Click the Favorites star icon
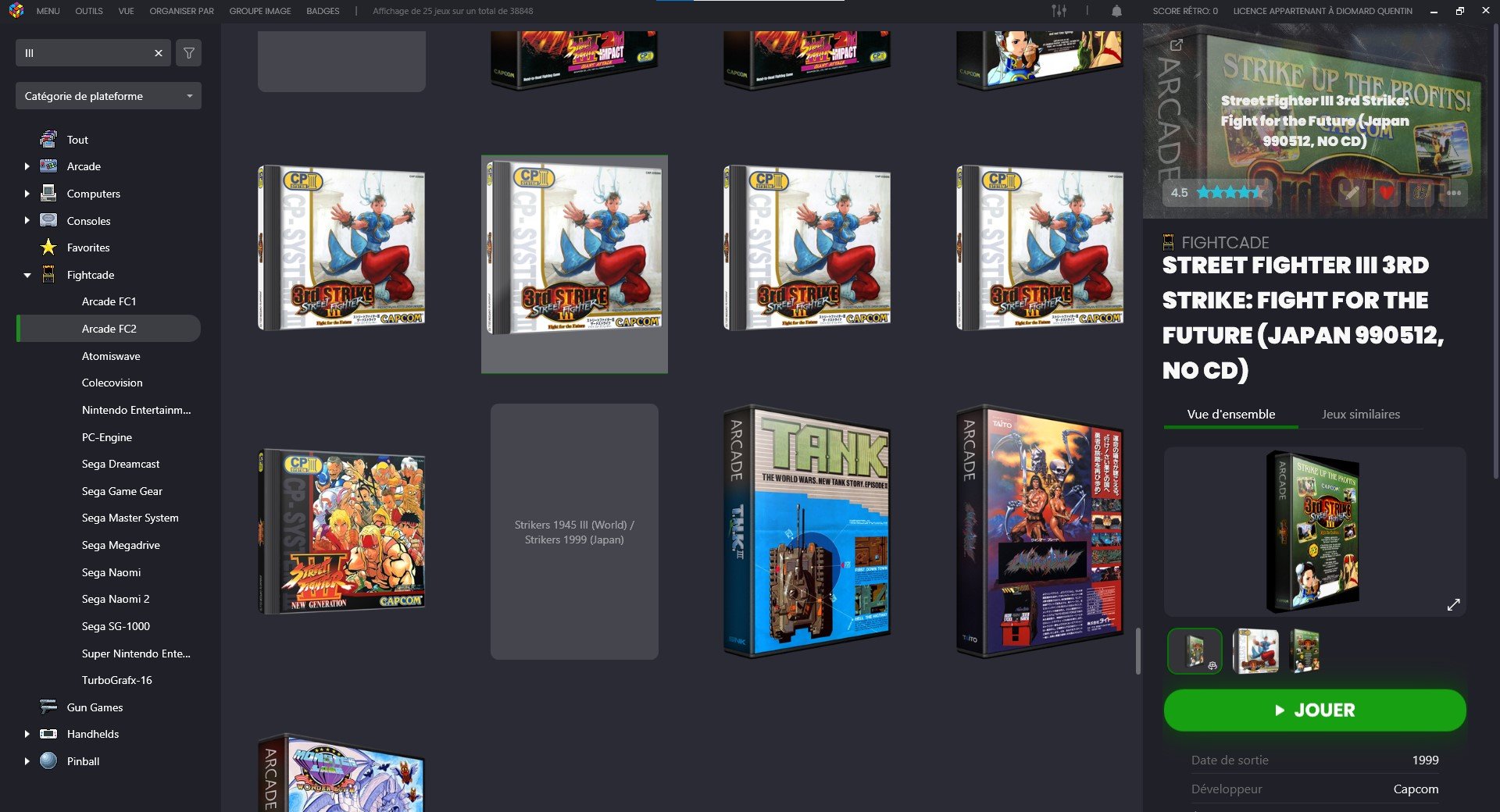 (48, 248)
